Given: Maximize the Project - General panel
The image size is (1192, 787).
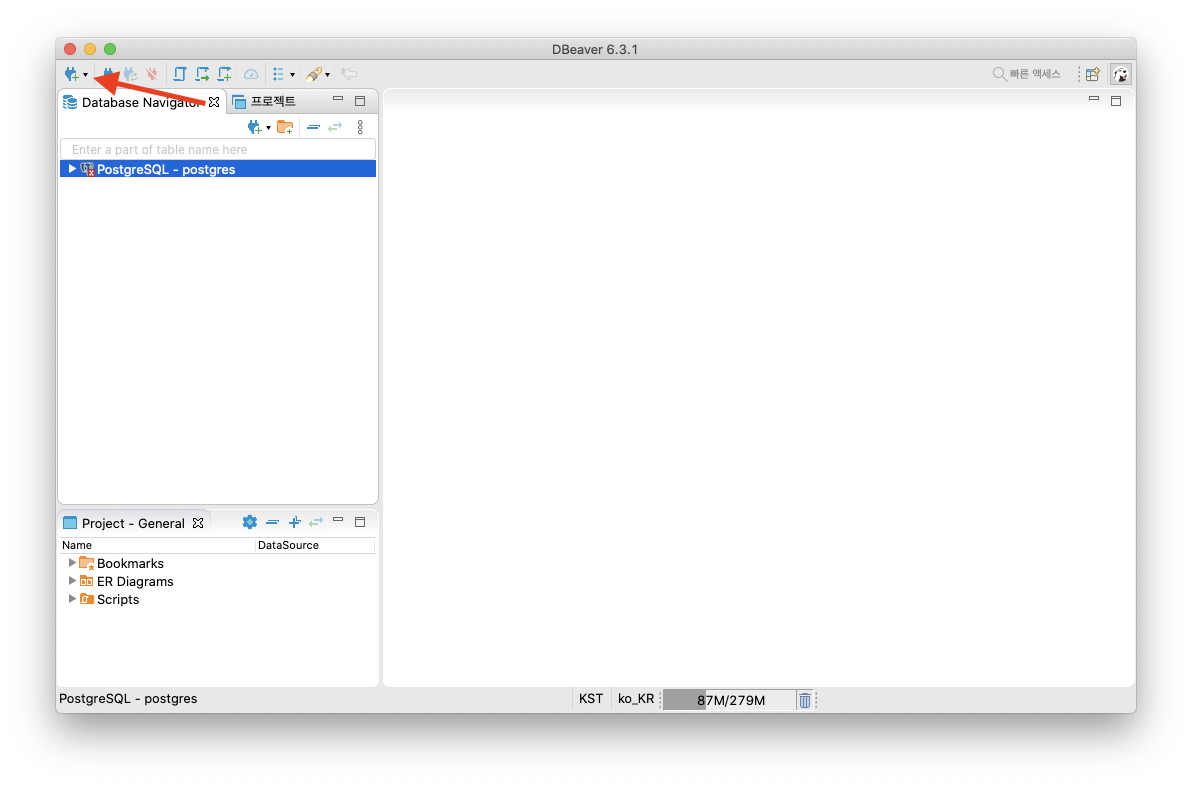Looking at the screenshot, I should tap(360, 522).
